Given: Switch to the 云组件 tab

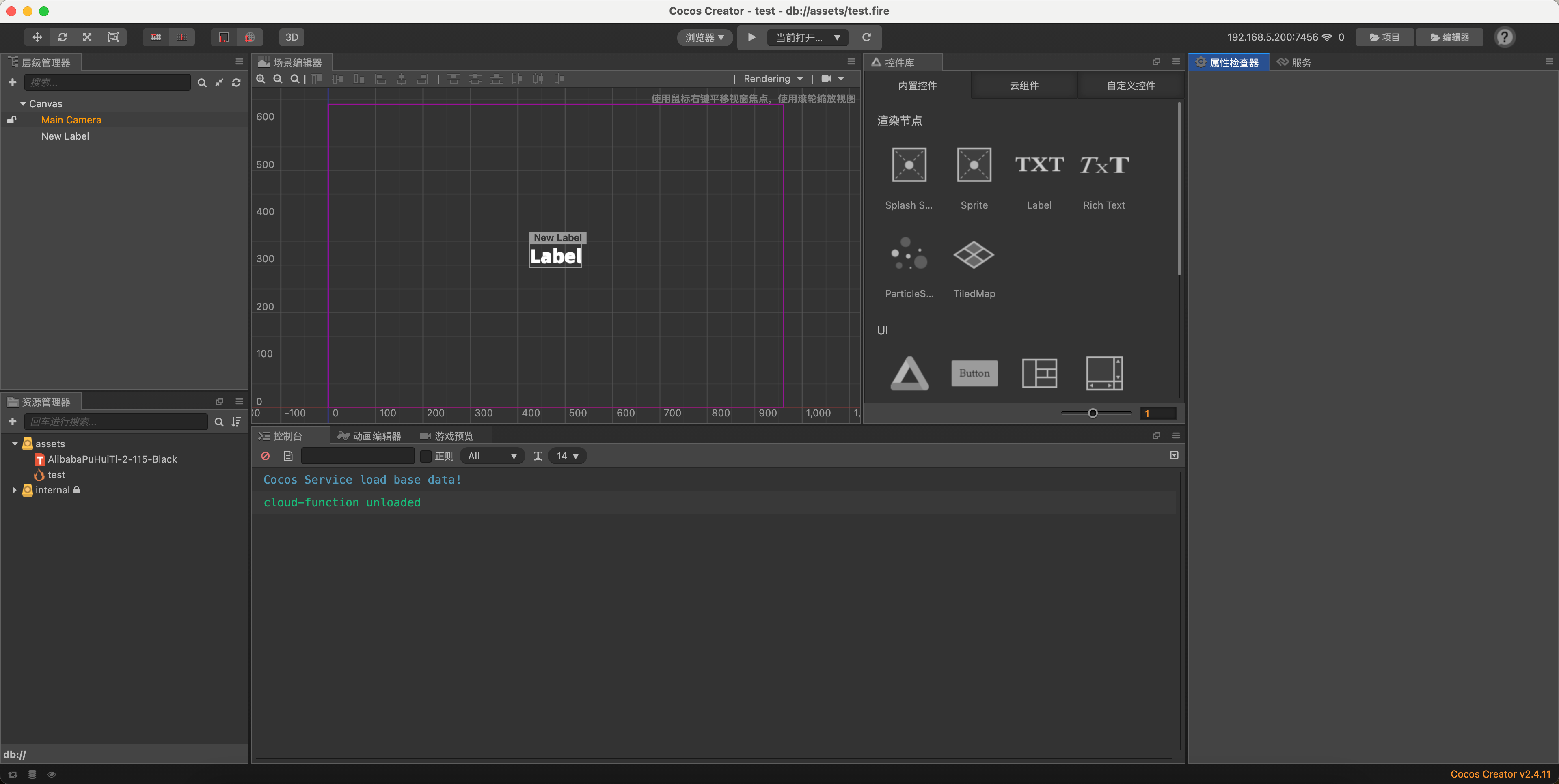Looking at the screenshot, I should tap(1024, 85).
